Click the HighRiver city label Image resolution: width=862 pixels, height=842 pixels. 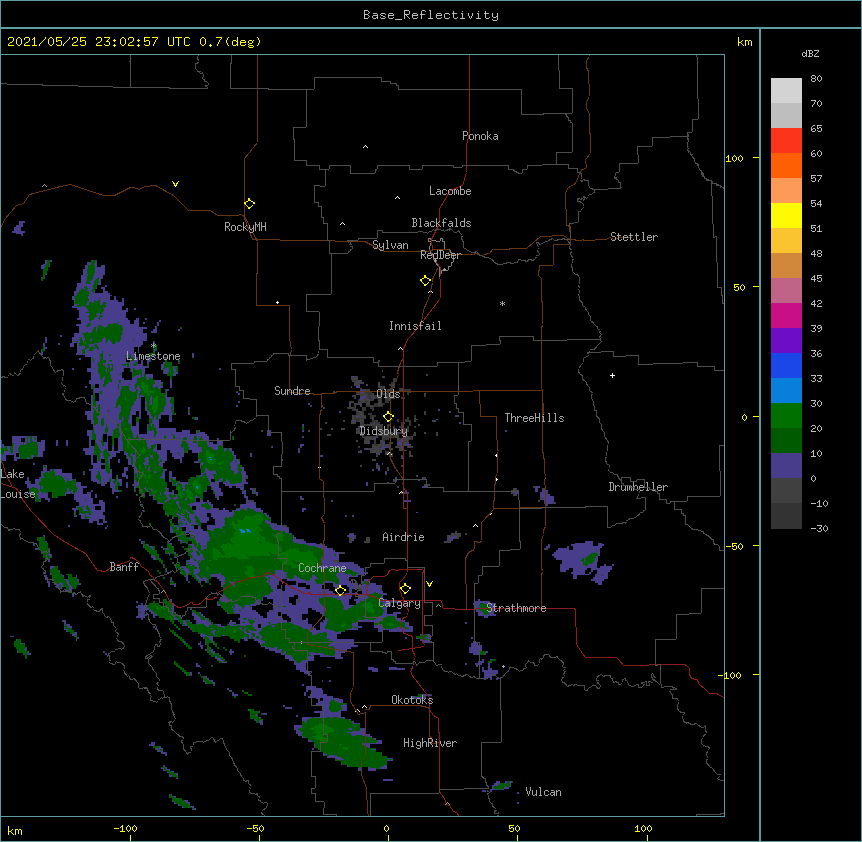tap(430, 743)
